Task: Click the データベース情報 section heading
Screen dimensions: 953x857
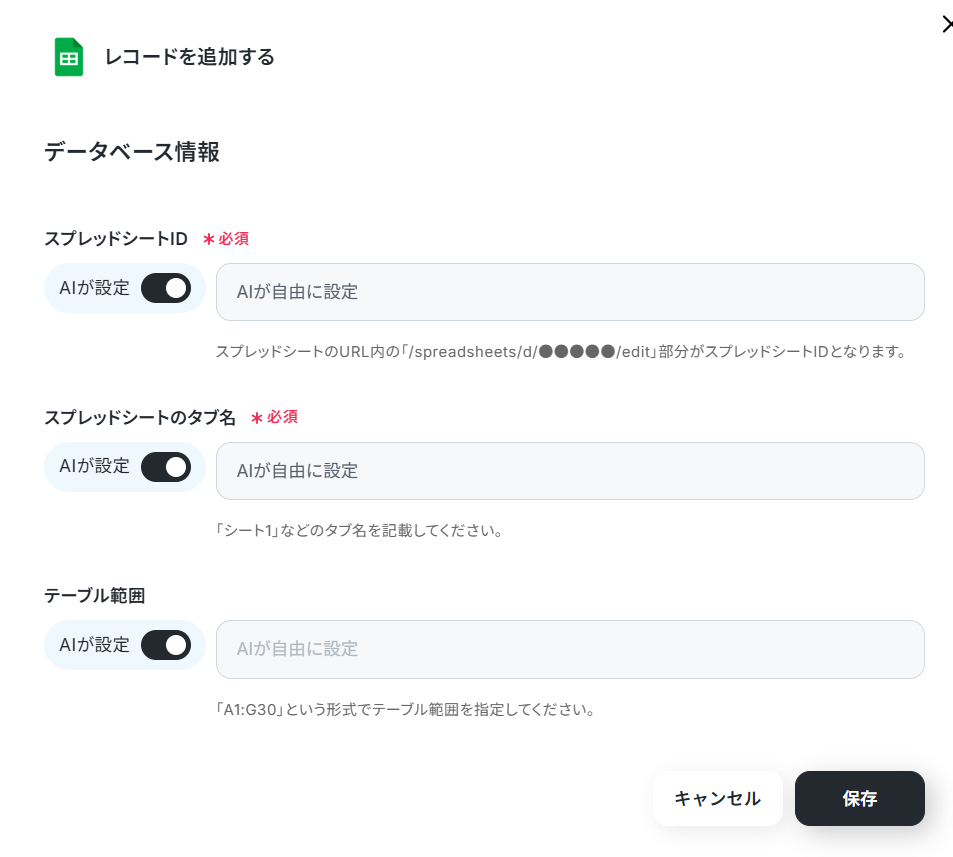Action: [x=132, y=152]
